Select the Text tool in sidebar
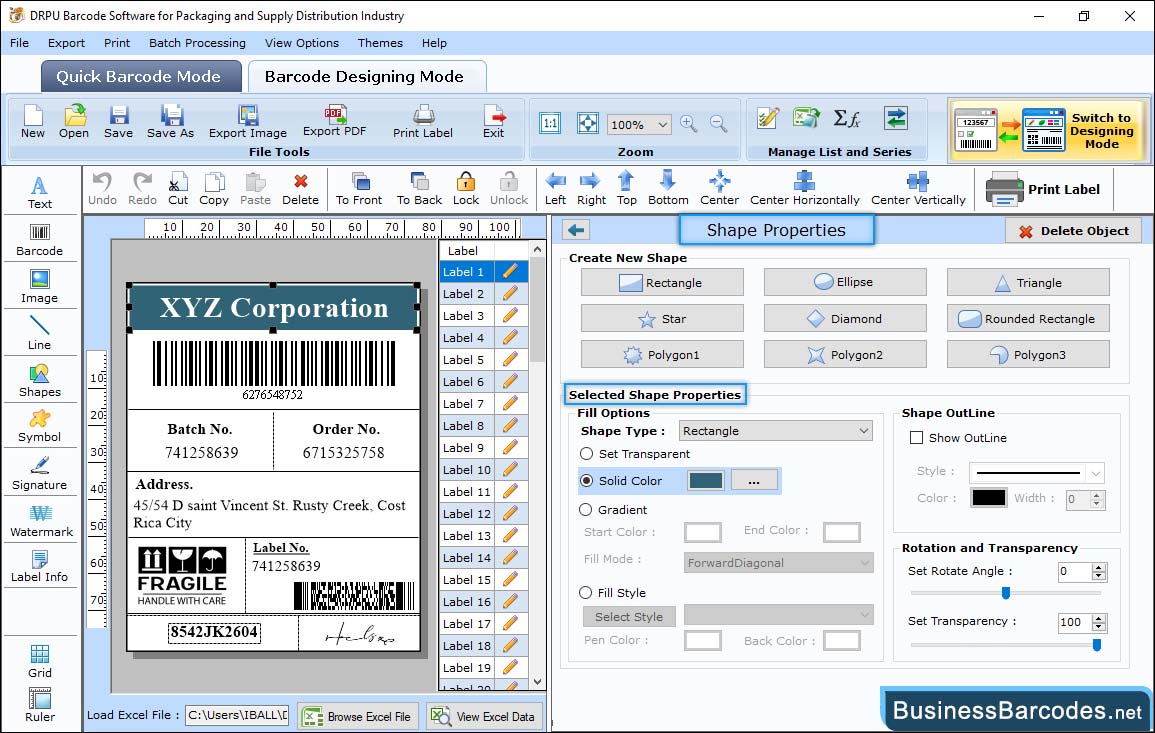1155x733 pixels. click(x=40, y=193)
